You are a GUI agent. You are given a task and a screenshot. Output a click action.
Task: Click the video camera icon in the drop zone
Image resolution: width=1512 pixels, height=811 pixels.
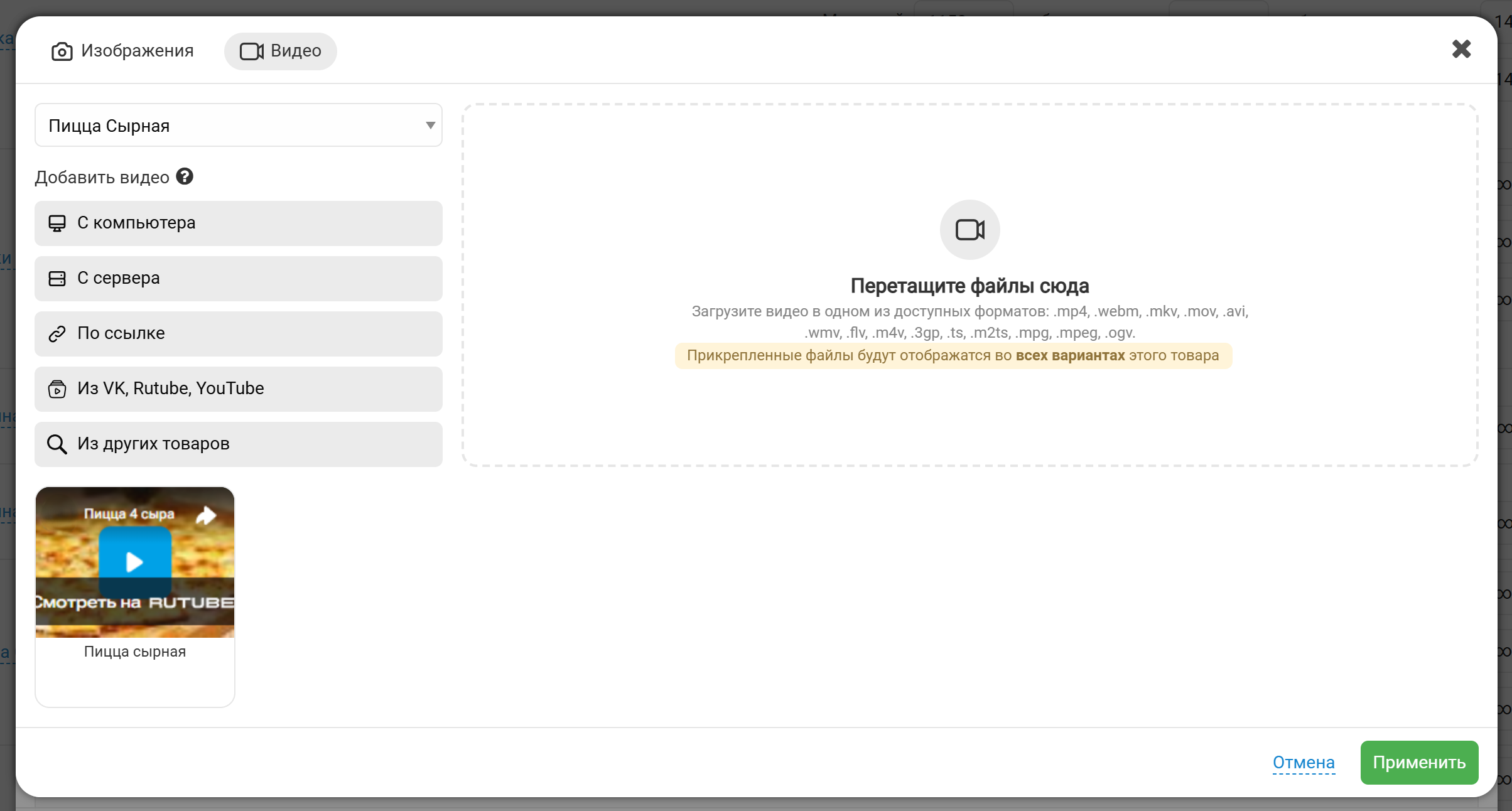pos(969,230)
